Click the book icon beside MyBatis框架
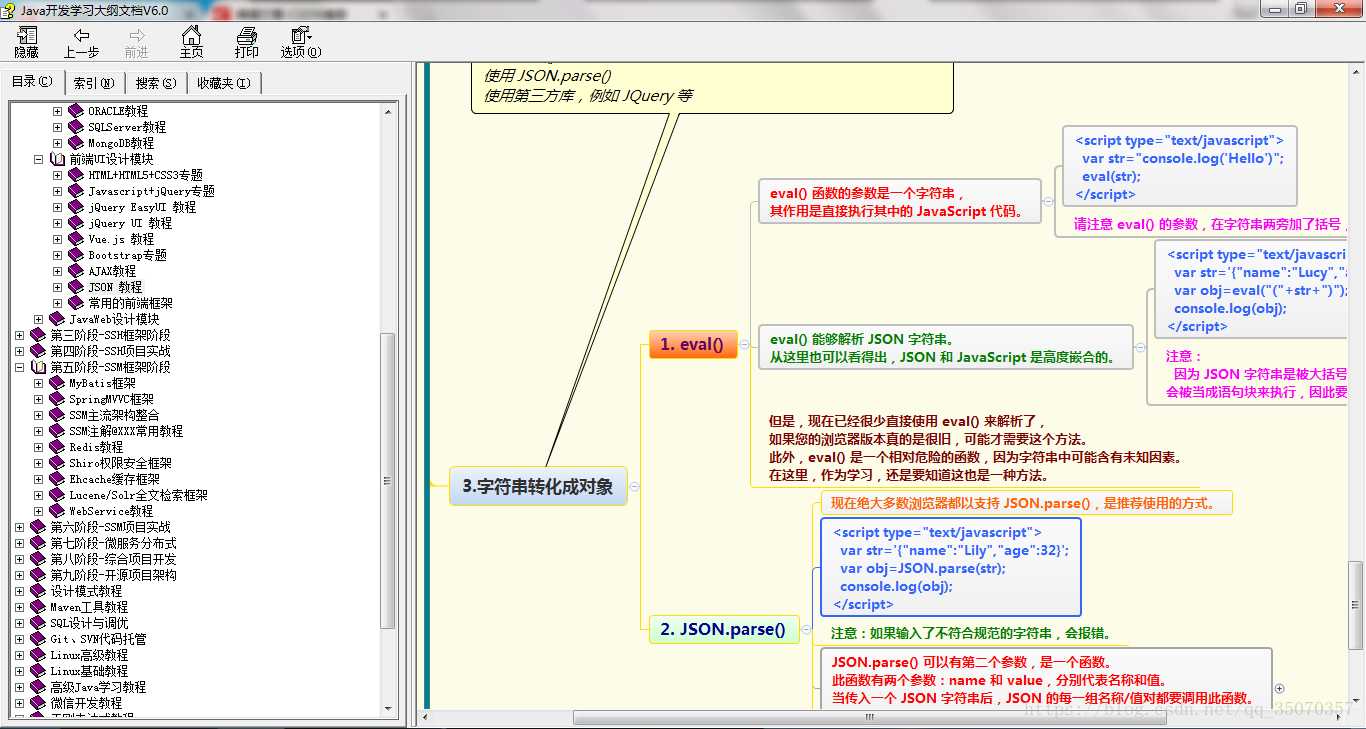 coord(57,383)
